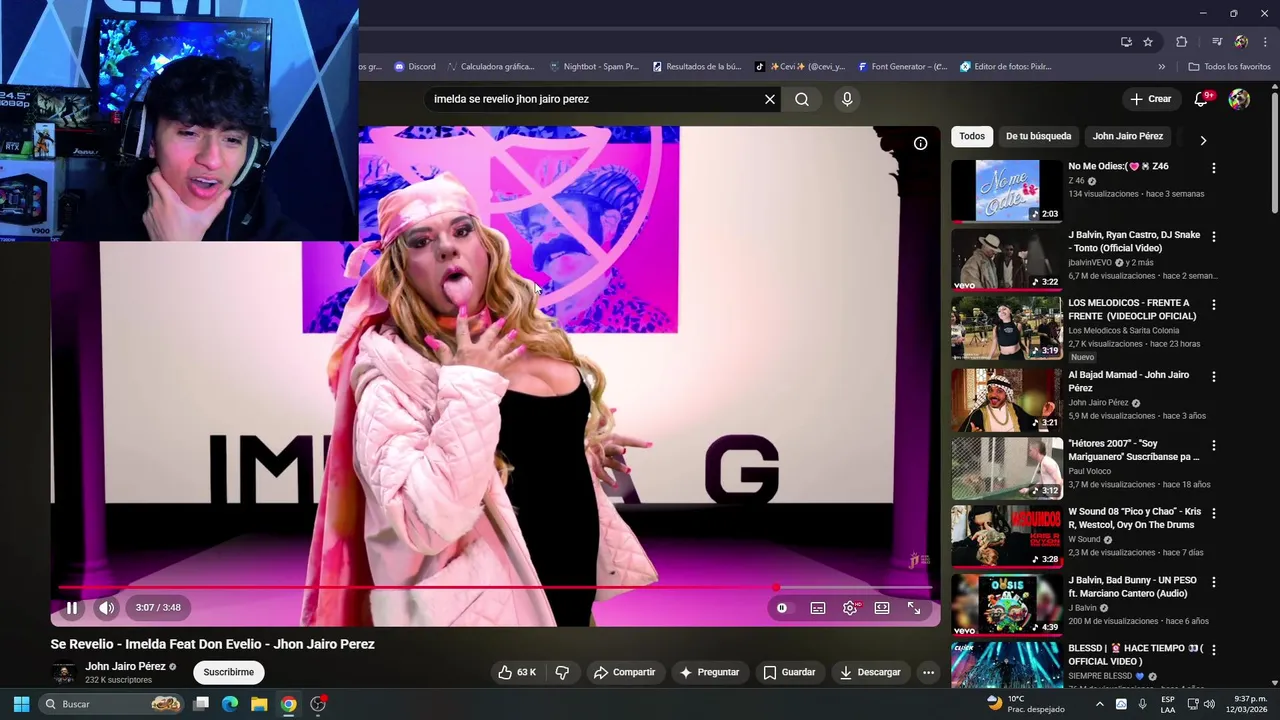Viewport: 1280px width, 720px height.
Task: Open options for Los Melodicos video
Action: pos(1214,305)
